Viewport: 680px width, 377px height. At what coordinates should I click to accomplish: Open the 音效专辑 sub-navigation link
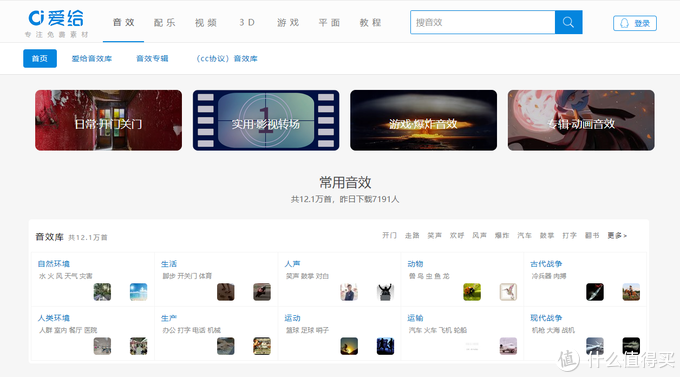pyautogui.click(x=152, y=59)
